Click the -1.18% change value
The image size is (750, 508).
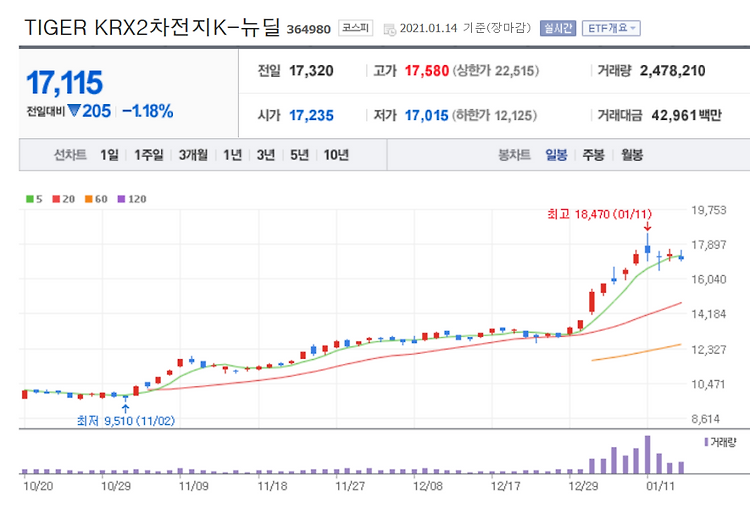click(x=148, y=111)
